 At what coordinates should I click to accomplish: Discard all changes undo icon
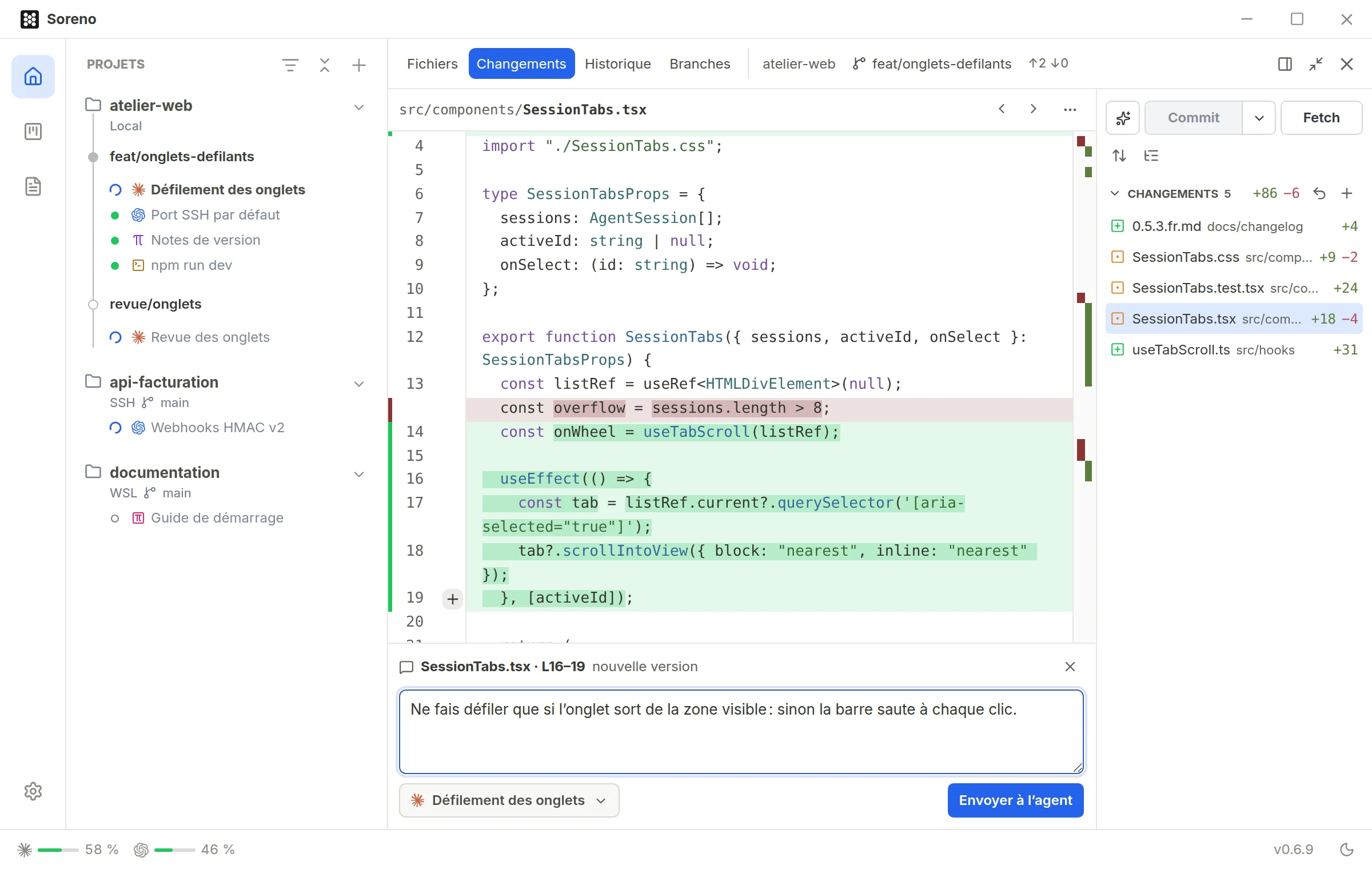(x=1319, y=193)
